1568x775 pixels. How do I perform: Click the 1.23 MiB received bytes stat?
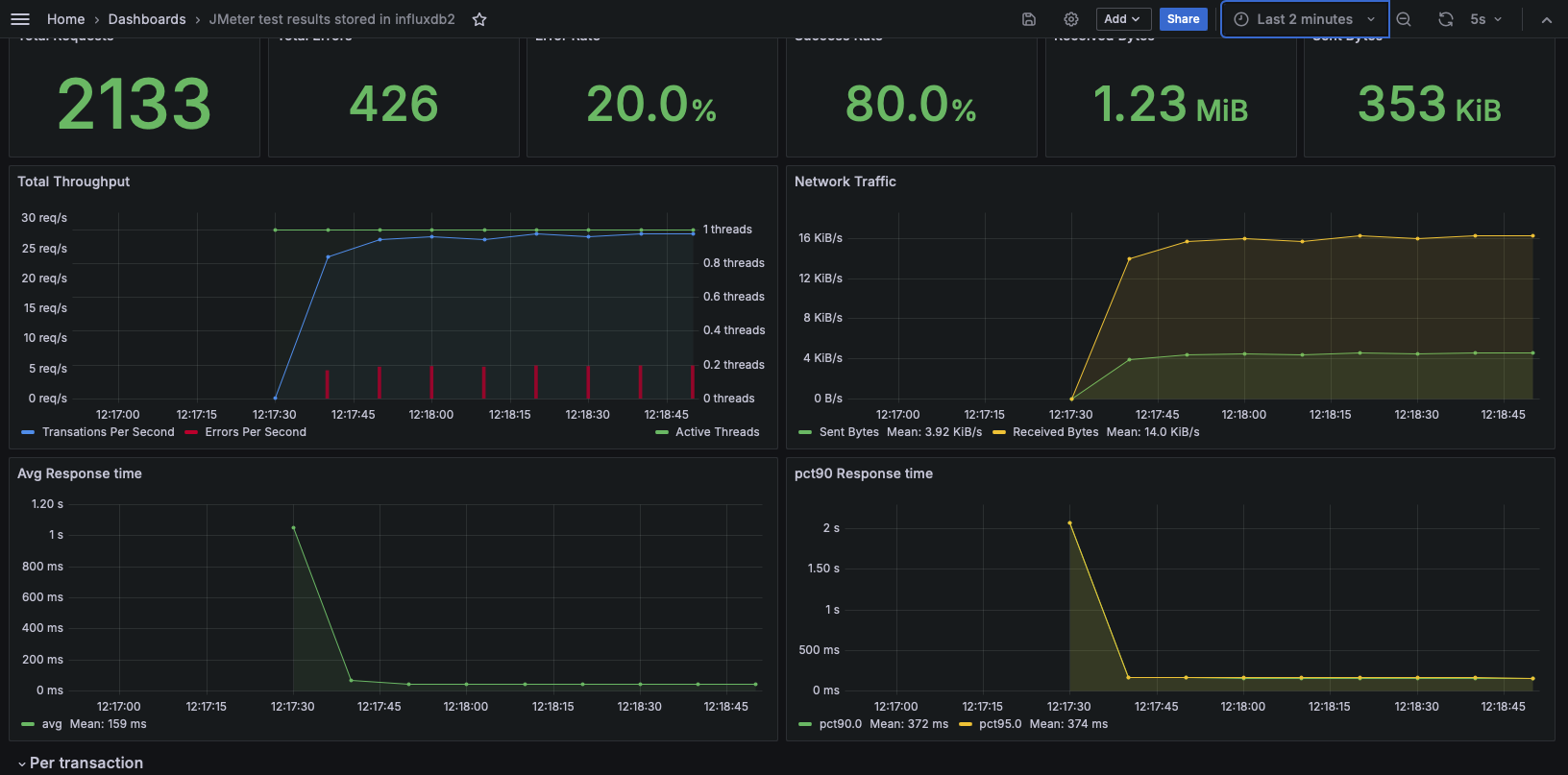[1170, 105]
